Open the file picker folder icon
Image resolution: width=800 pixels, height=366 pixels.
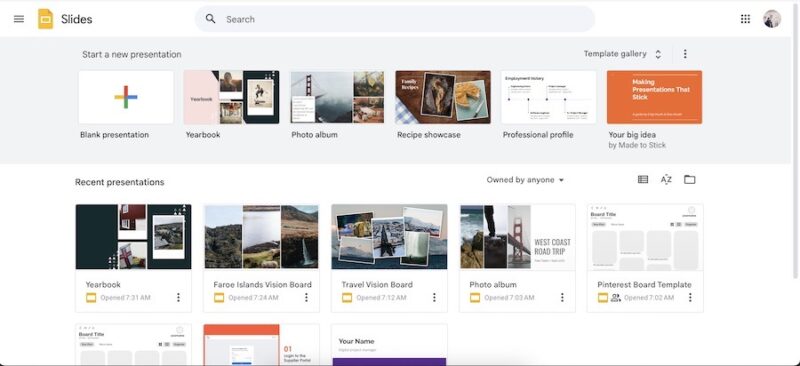[689, 179]
